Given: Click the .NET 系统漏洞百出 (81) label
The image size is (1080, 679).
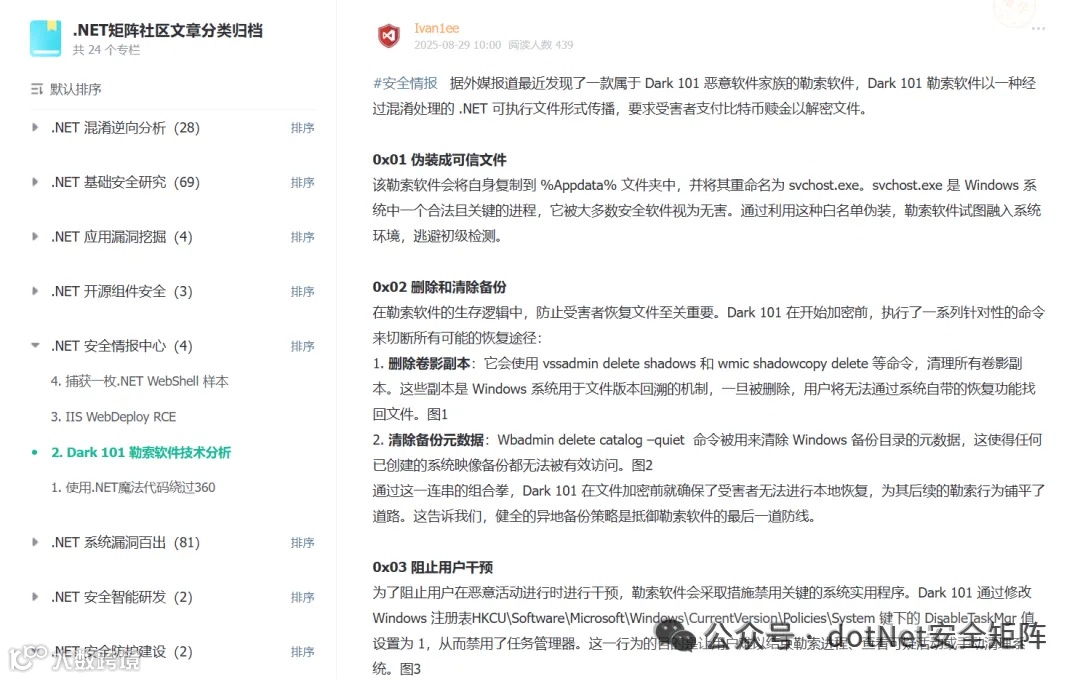Looking at the screenshot, I should coord(125,542).
